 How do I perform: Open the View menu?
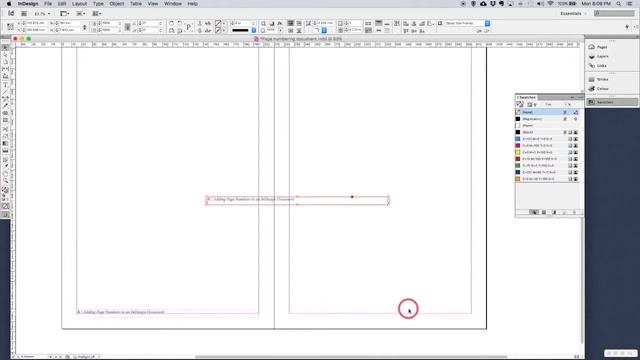tap(153, 4)
